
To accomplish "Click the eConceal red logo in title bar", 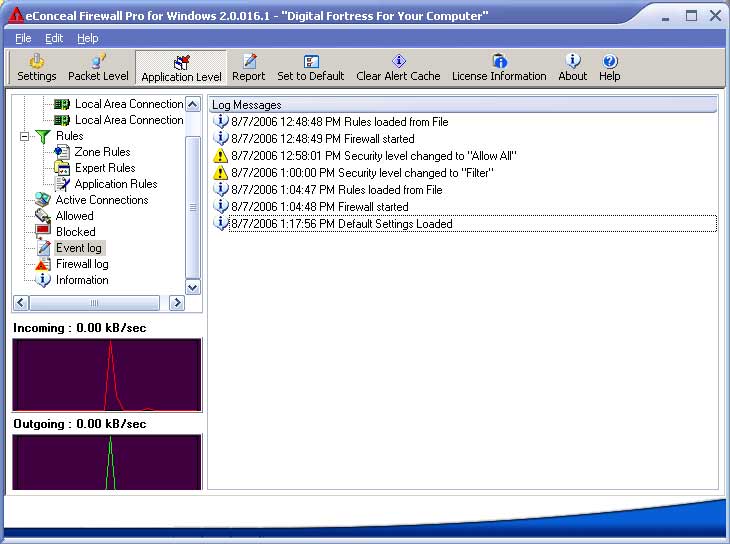I will point(16,15).
